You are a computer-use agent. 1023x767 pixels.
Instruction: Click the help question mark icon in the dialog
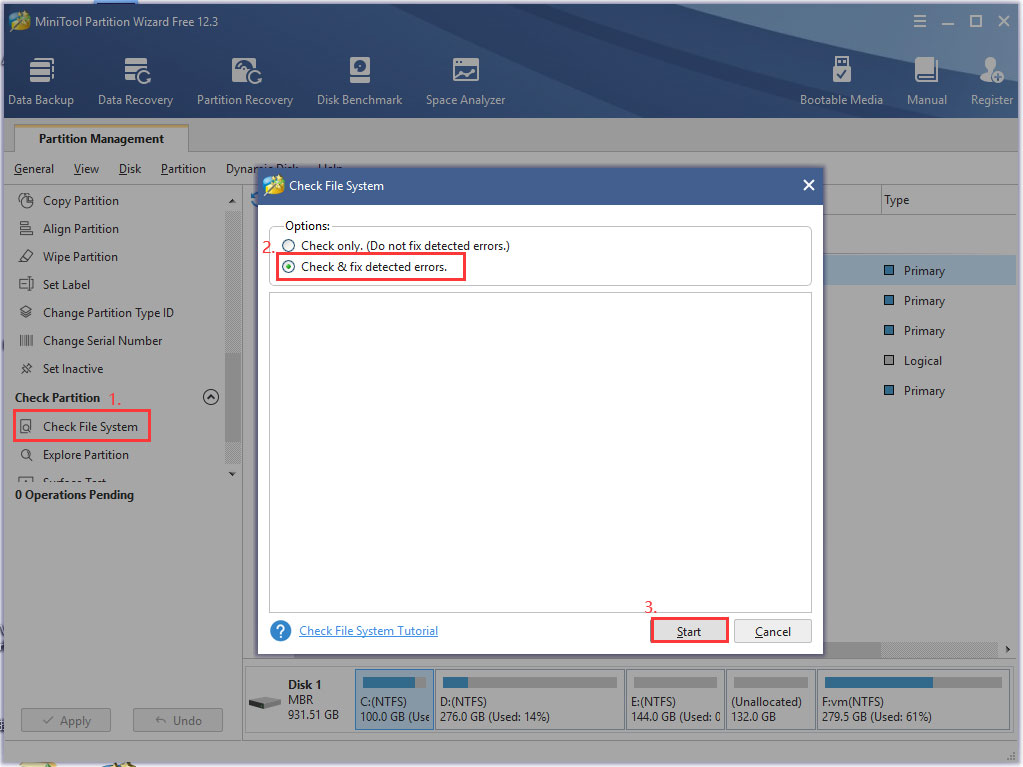coord(281,631)
